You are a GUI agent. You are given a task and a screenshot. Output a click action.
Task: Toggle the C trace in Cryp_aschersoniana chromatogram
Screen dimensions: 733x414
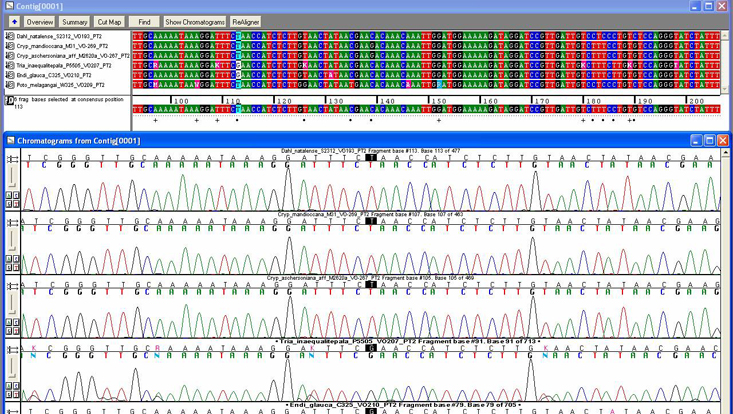(x=16, y=323)
